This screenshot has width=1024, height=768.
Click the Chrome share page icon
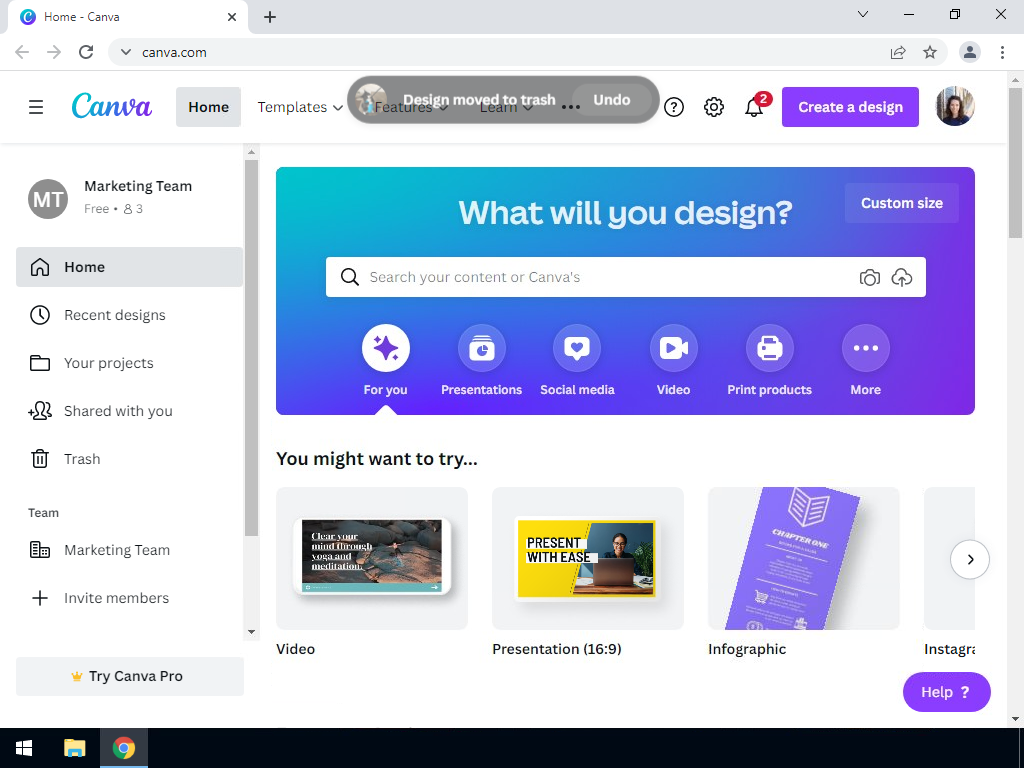[898, 52]
